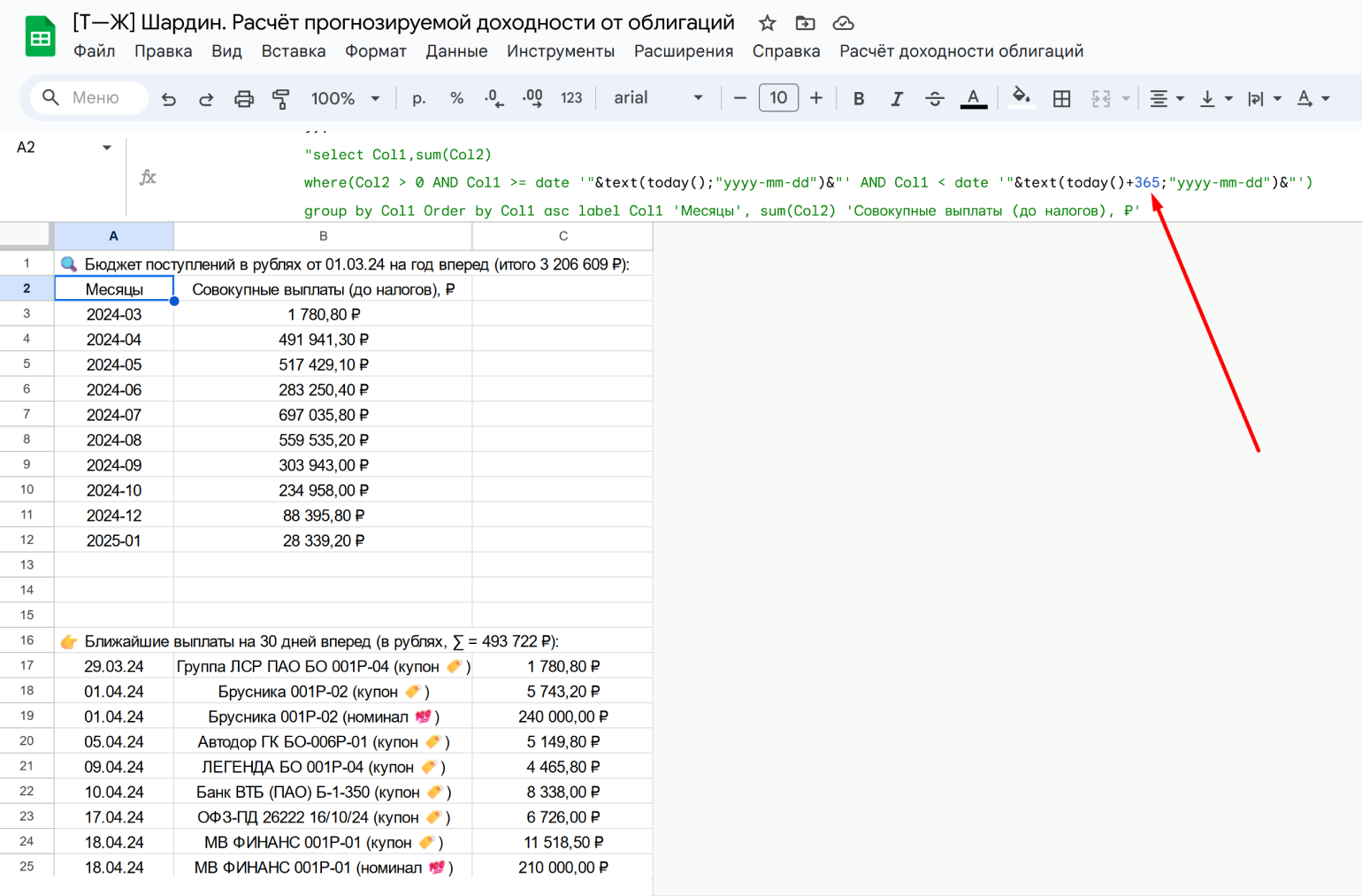This screenshot has height=896, width=1362.
Task: Open the Google Sheets home icon
Action: [40, 37]
